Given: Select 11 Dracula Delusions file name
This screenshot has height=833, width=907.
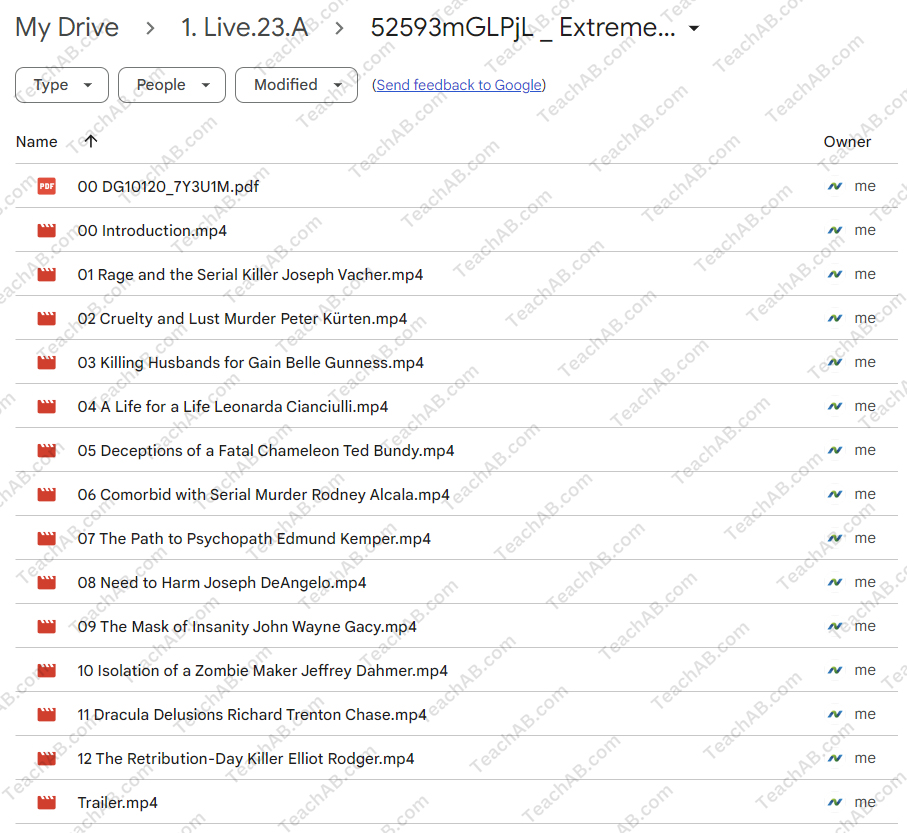Looking at the screenshot, I should 252,714.
